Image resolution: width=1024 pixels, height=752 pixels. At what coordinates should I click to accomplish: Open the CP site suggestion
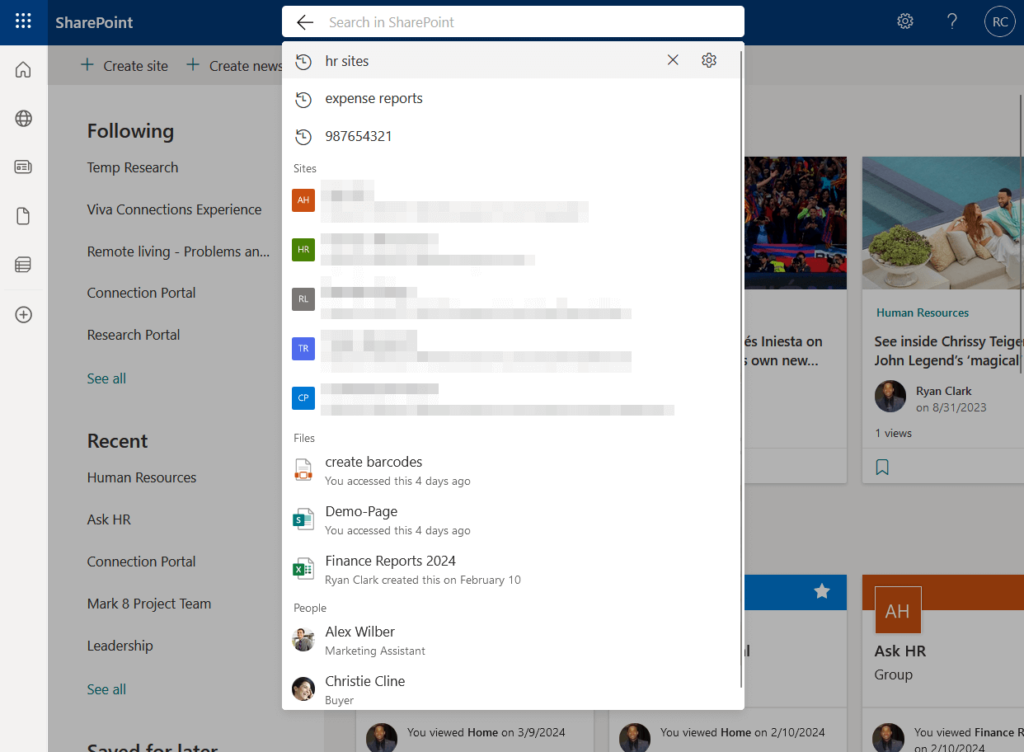tap(512, 399)
